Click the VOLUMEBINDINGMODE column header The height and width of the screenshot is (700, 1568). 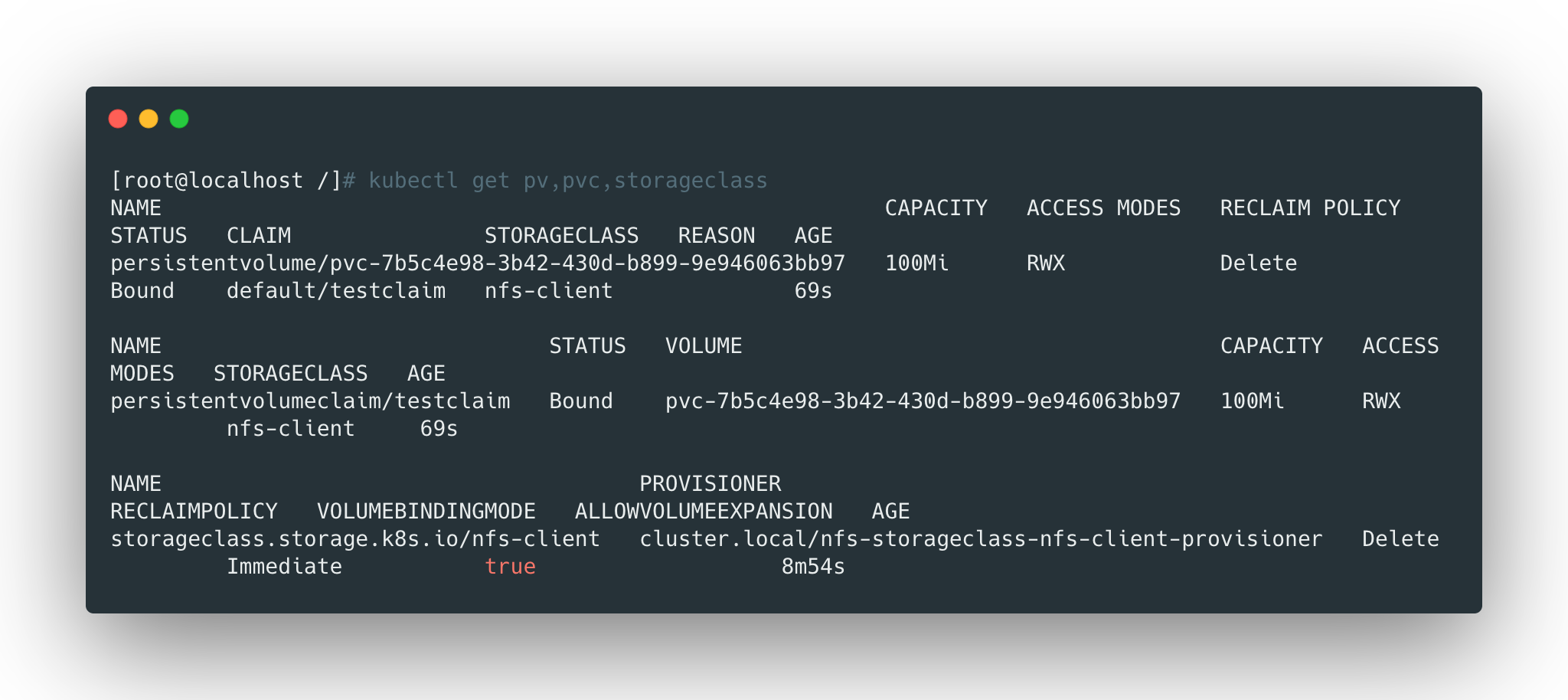[x=426, y=512]
